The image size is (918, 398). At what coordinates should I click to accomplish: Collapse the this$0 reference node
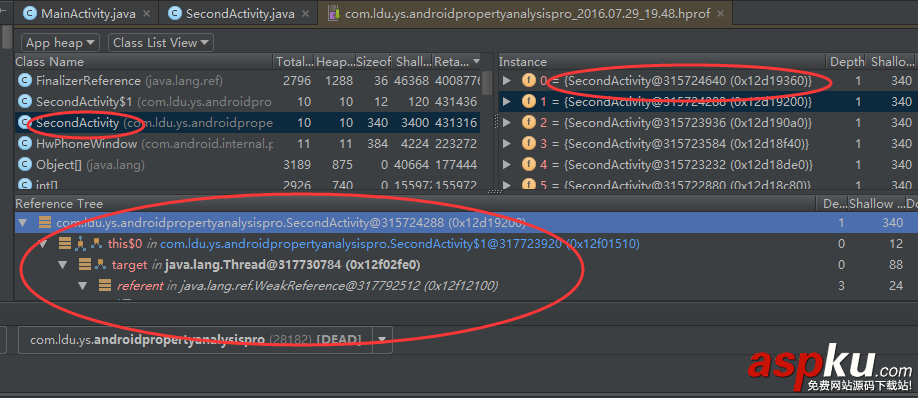click(x=43, y=243)
